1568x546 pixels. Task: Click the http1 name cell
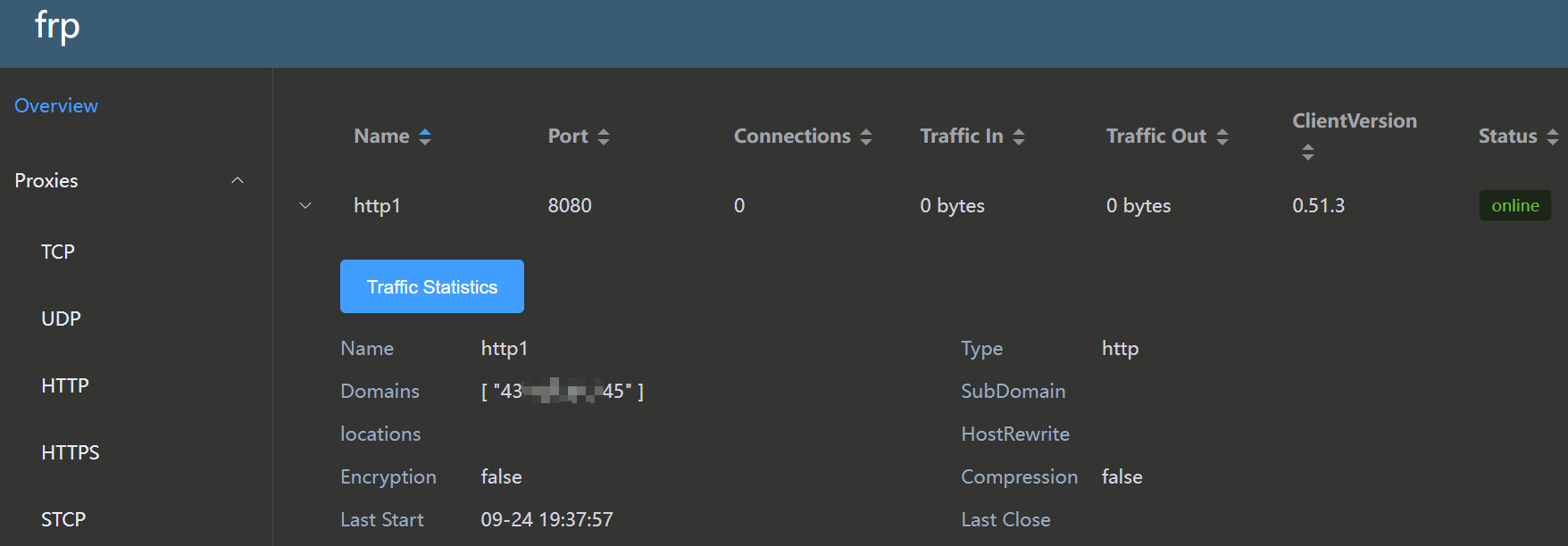pyautogui.click(x=377, y=206)
